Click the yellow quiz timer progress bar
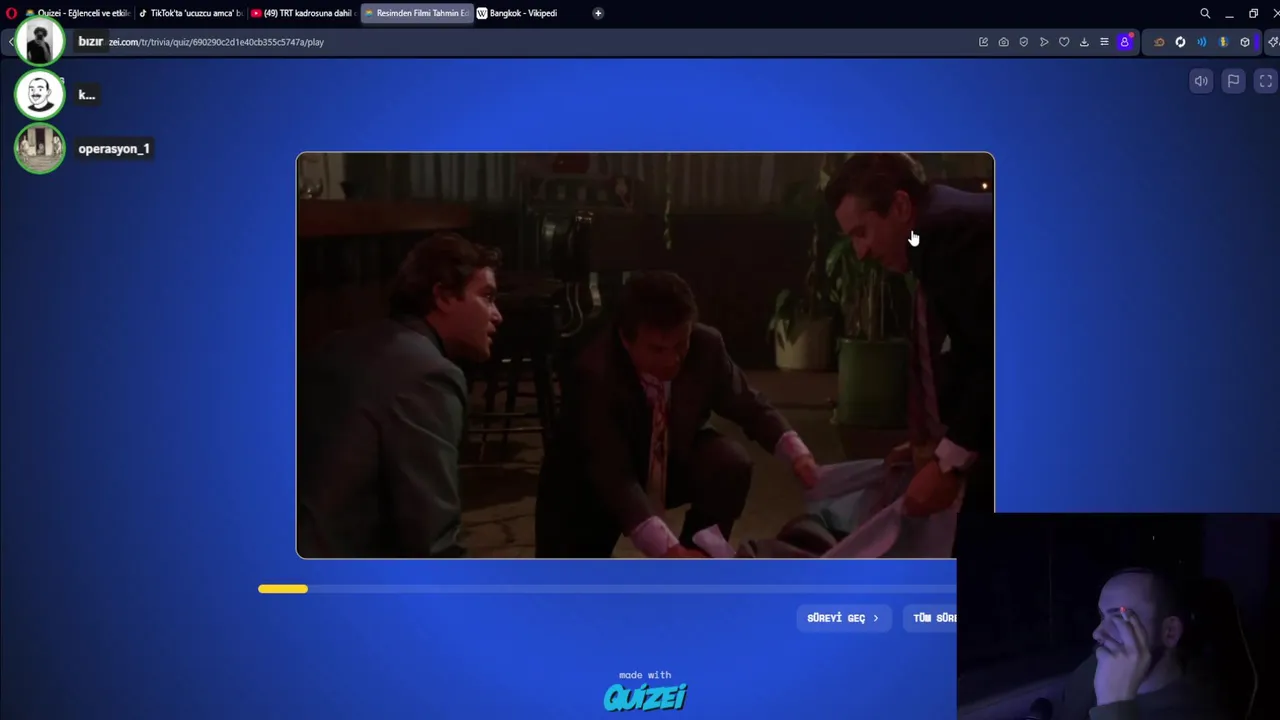The image size is (1280, 720). coord(283,589)
